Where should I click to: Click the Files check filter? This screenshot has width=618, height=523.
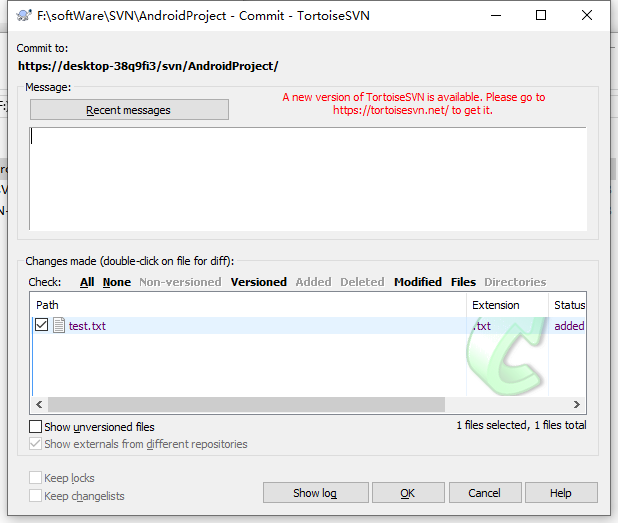464,282
